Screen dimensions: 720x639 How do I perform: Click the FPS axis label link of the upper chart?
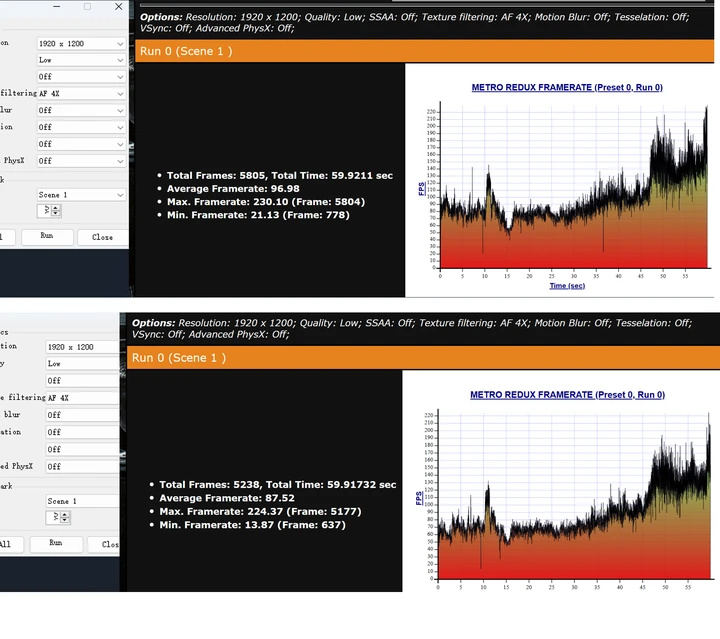[422, 189]
